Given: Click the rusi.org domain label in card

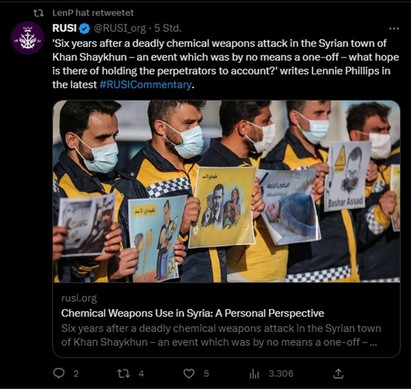Looking at the screenshot, I should [79, 298].
